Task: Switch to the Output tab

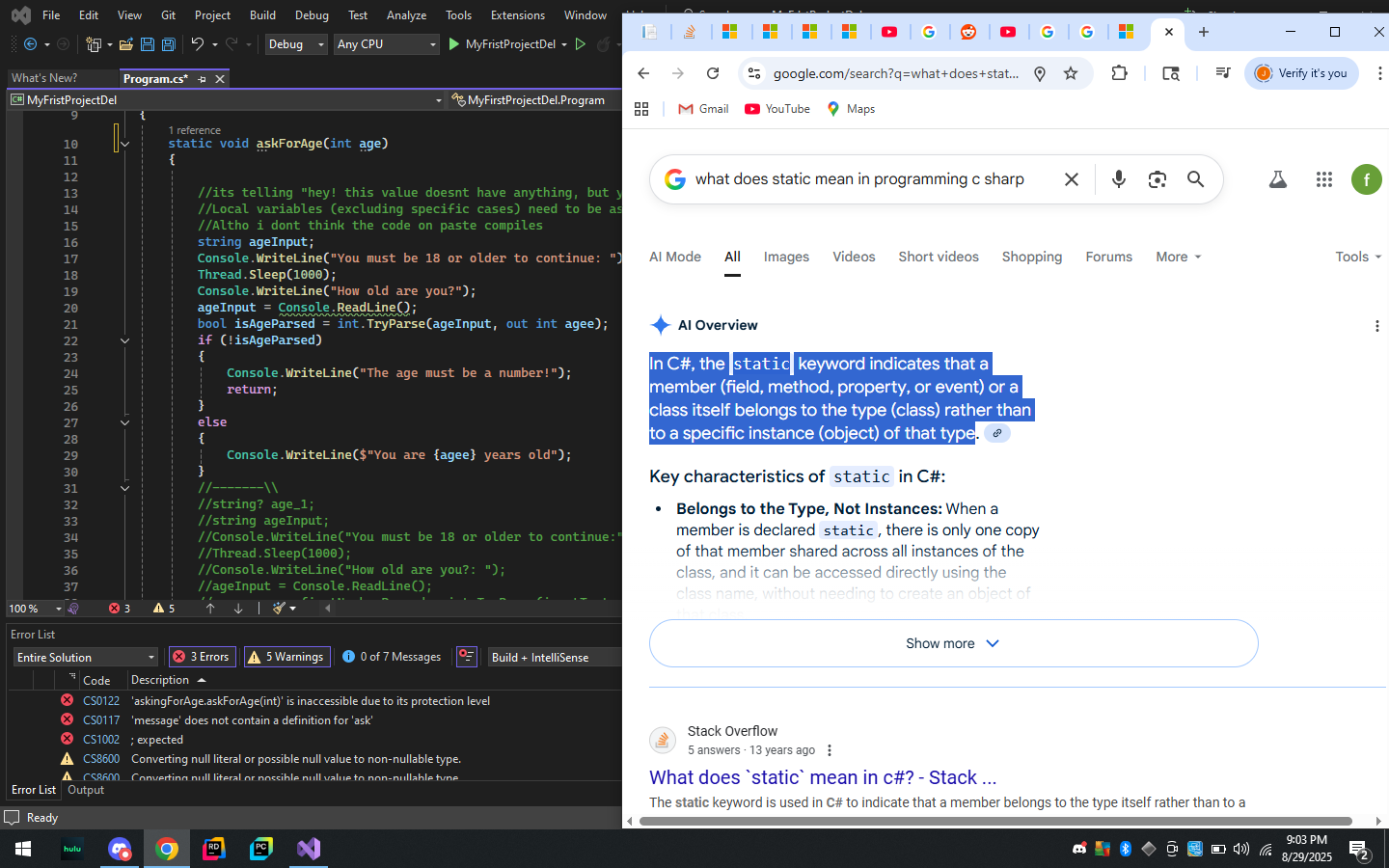Action: pos(86,790)
